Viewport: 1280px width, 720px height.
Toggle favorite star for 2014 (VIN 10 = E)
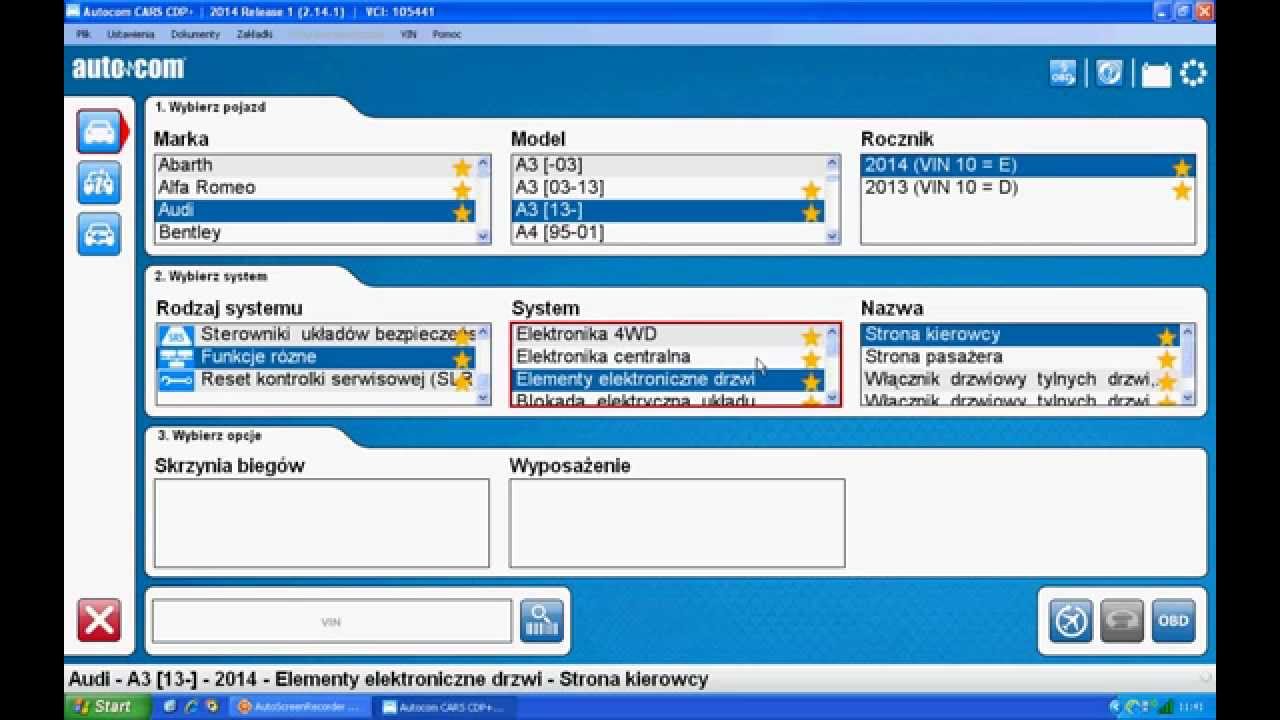click(1181, 167)
